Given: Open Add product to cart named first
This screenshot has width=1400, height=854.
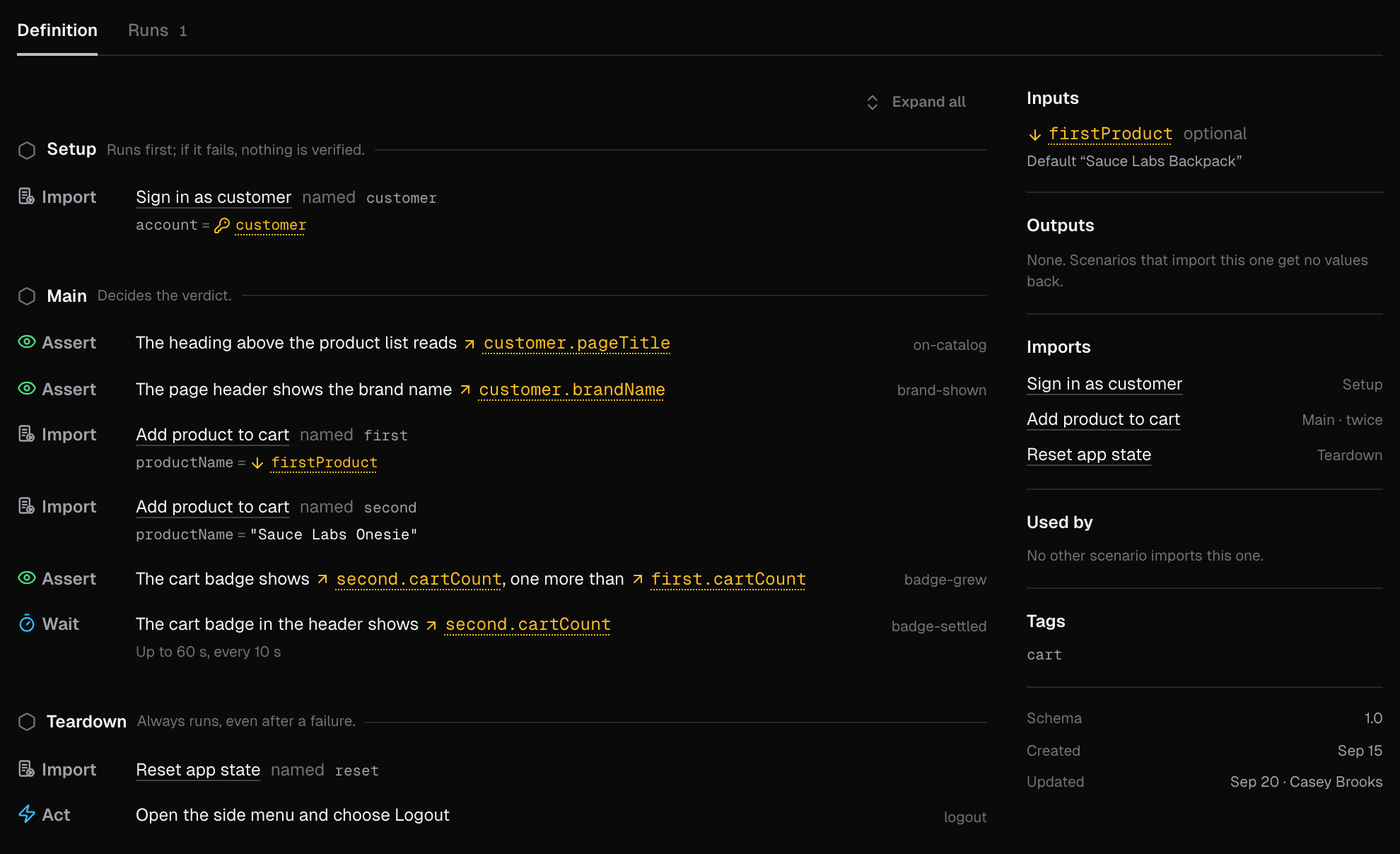Looking at the screenshot, I should [212, 435].
